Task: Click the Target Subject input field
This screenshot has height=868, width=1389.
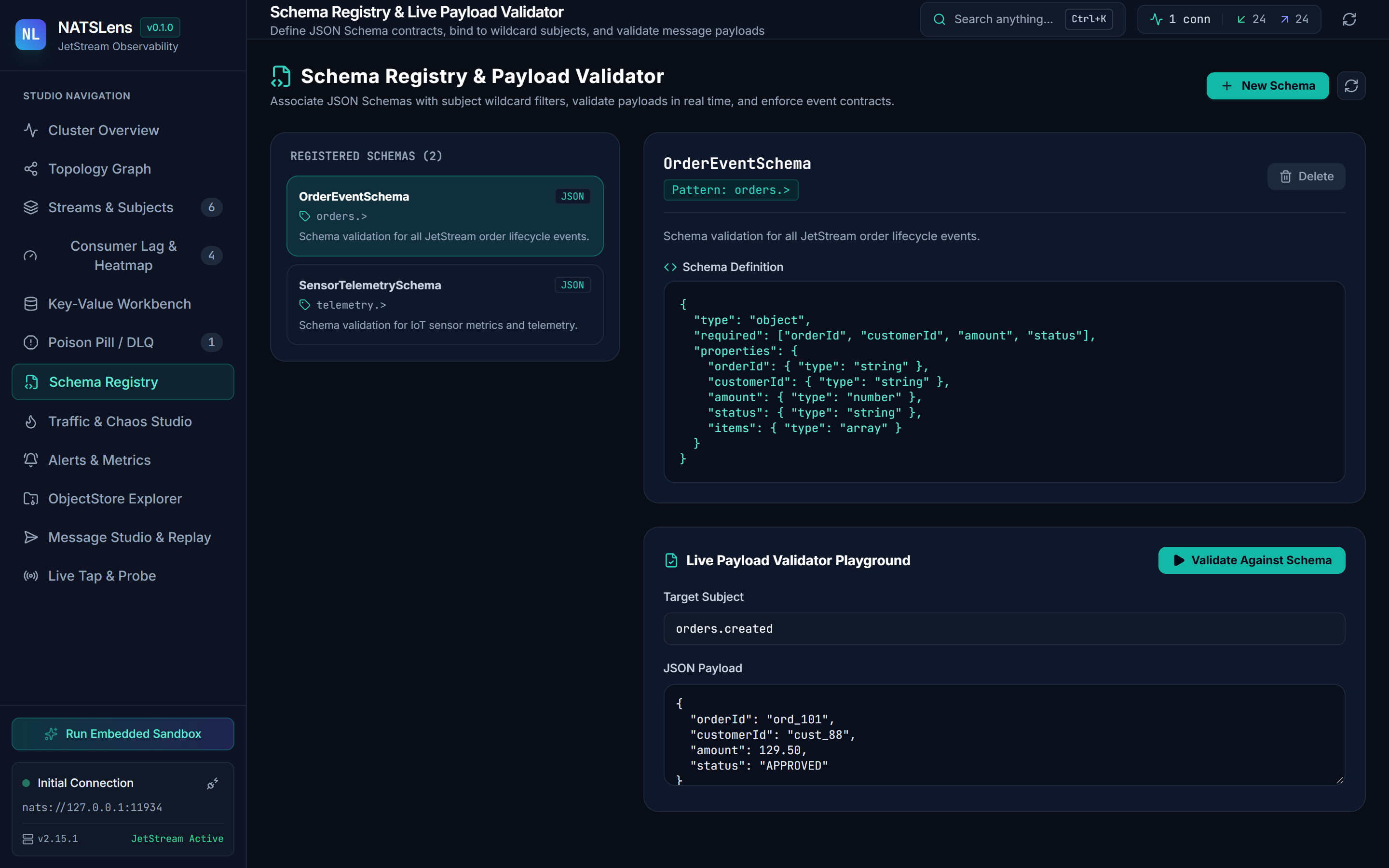Action: [x=1004, y=629]
